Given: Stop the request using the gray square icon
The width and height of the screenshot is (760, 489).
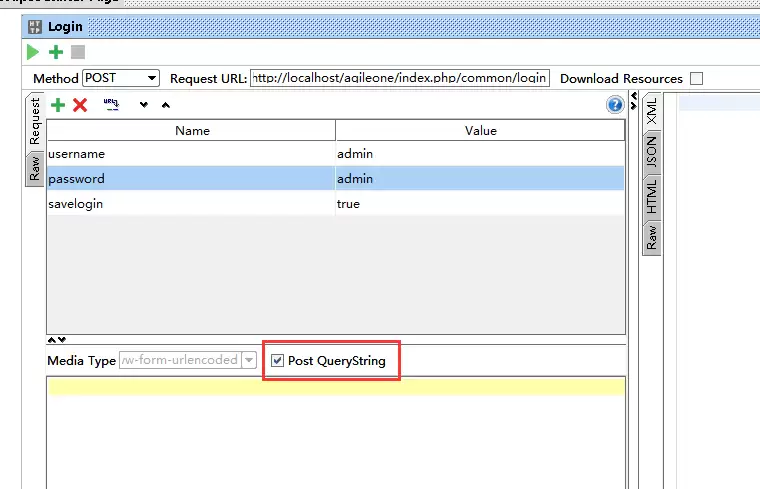Looking at the screenshot, I should (78, 52).
